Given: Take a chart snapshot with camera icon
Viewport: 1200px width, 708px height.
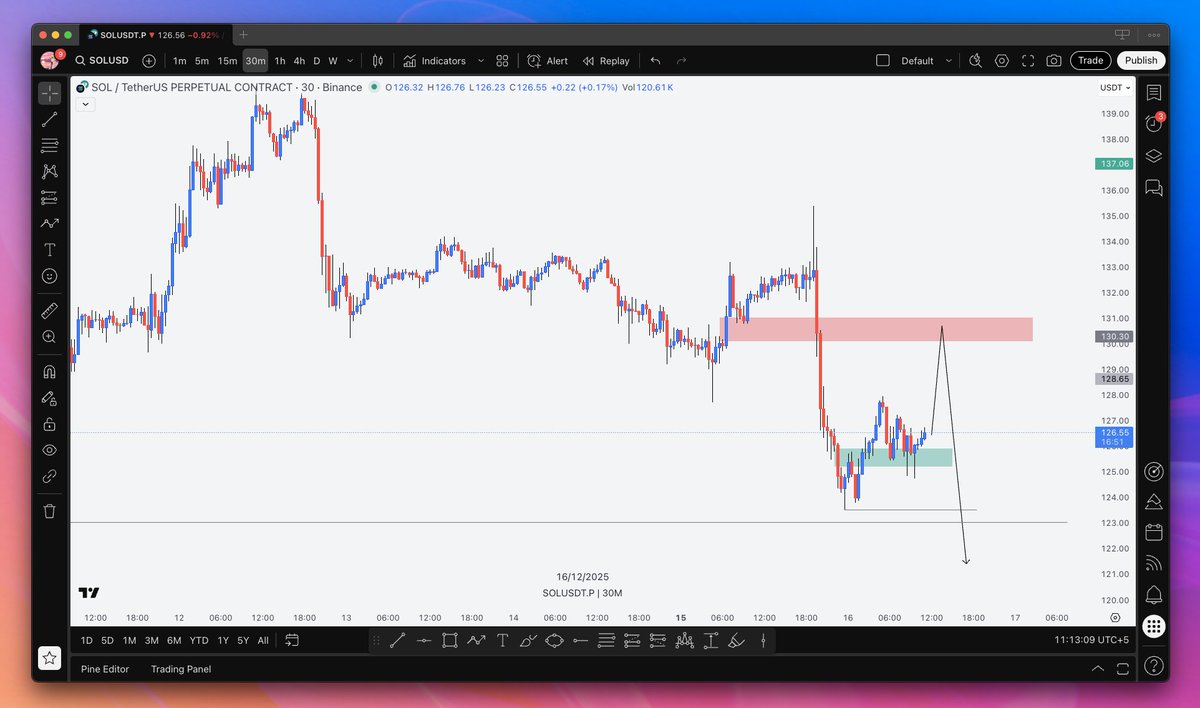Looking at the screenshot, I should pyautogui.click(x=1054, y=60).
